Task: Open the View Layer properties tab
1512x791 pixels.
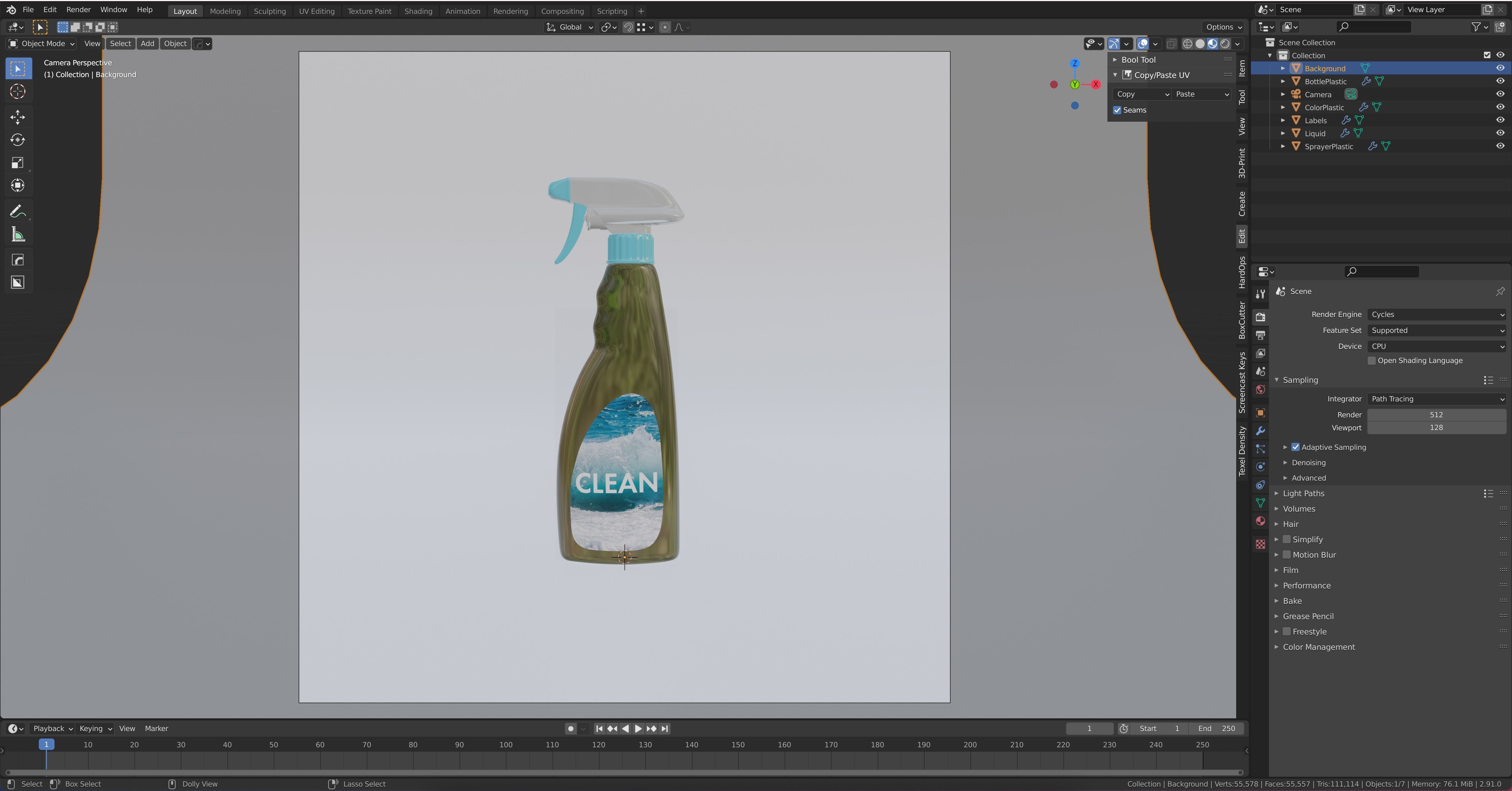Action: point(1260,354)
